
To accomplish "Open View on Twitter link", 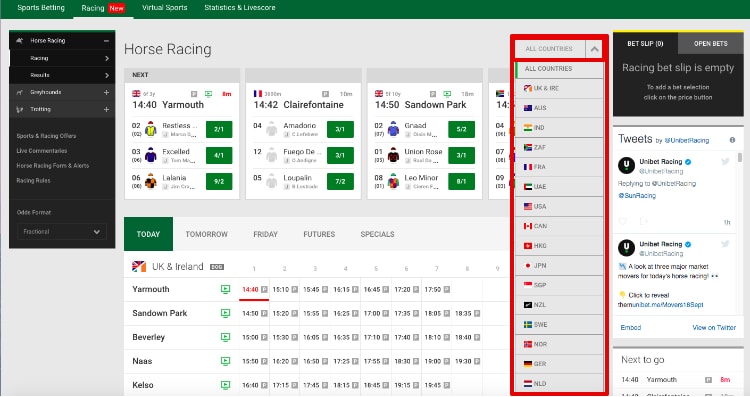I will click(714, 328).
